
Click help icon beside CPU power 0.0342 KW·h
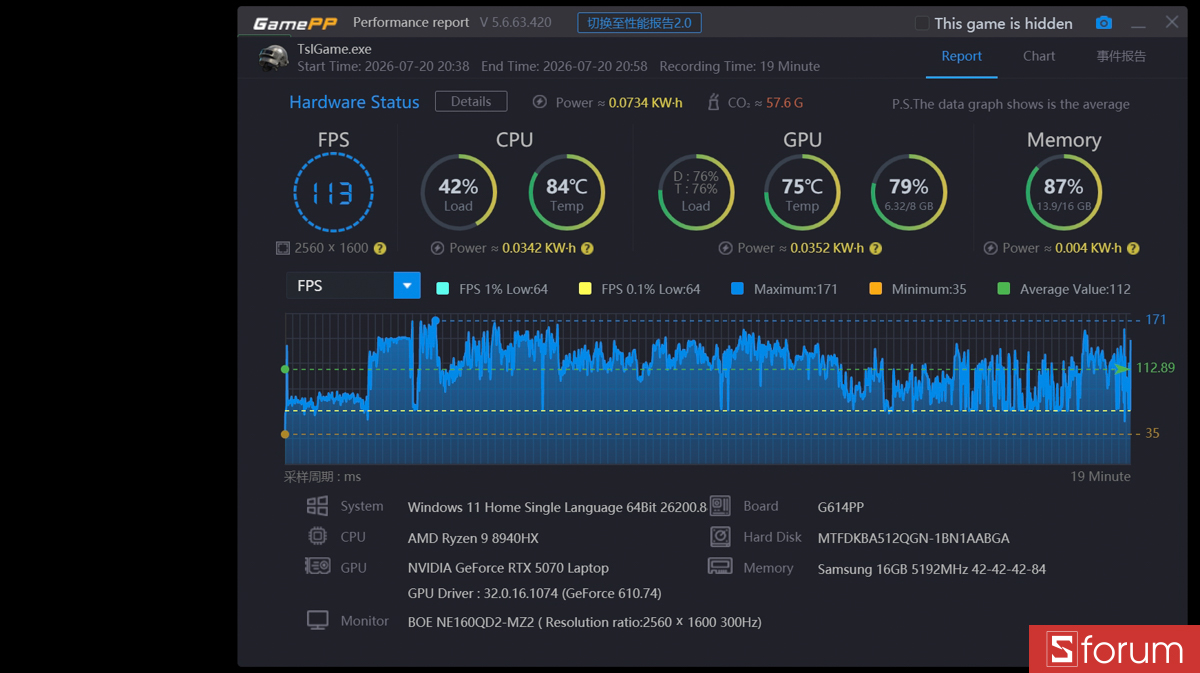[x=587, y=248]
